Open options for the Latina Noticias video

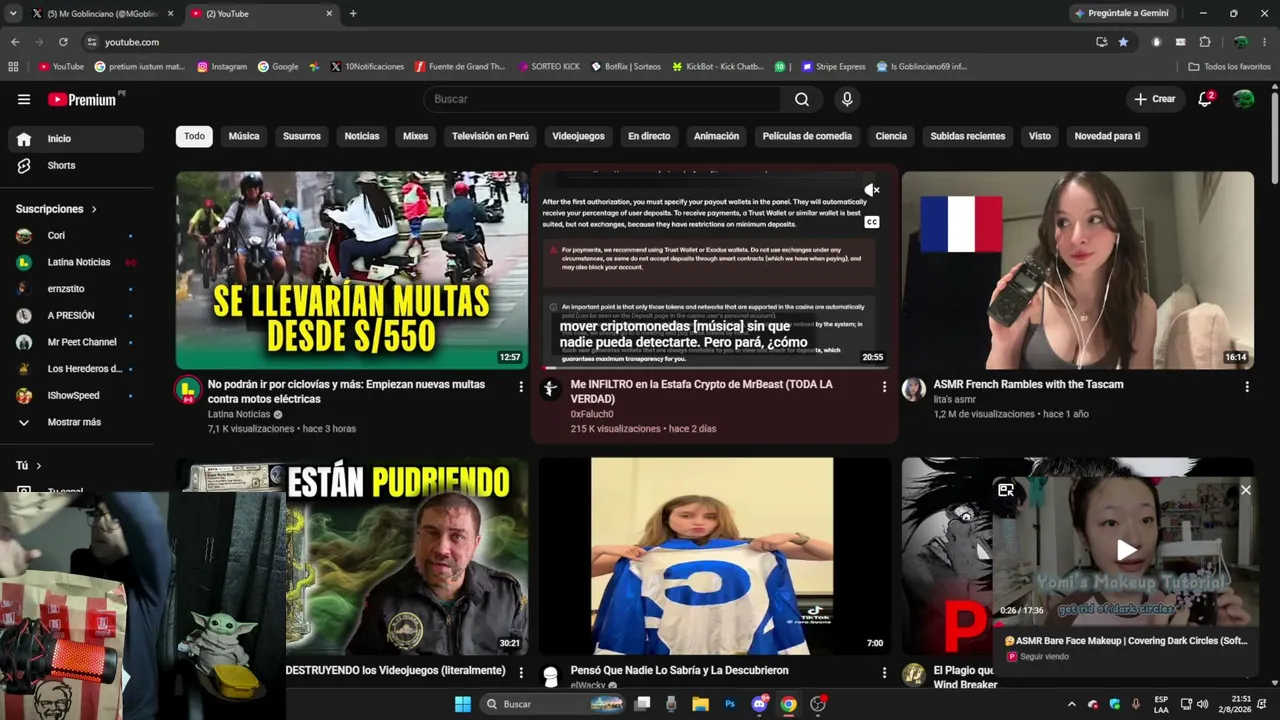(x=520, y=386)
